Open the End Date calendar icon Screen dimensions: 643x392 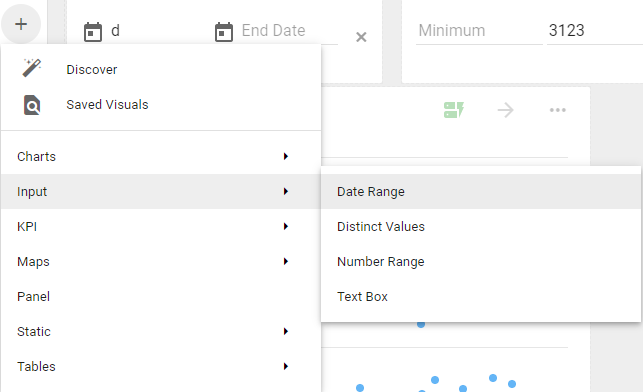[x=224, y=32]
